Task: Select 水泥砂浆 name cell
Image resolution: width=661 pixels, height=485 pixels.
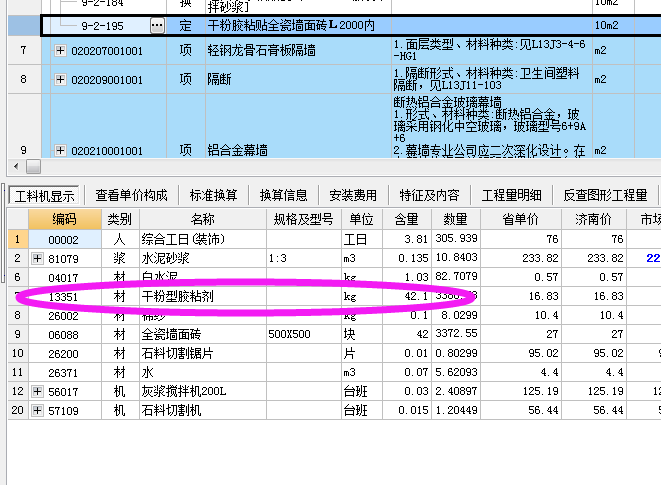Action: point(203,258)
